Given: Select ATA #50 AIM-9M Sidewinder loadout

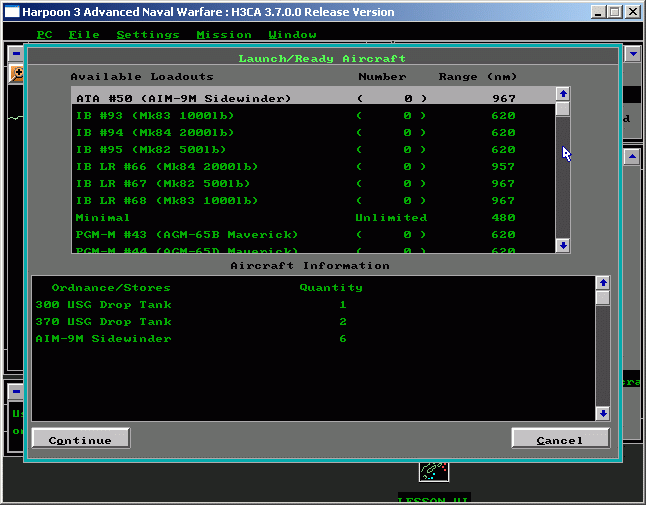Looking at the screenshot, I should tap(314, 98).
